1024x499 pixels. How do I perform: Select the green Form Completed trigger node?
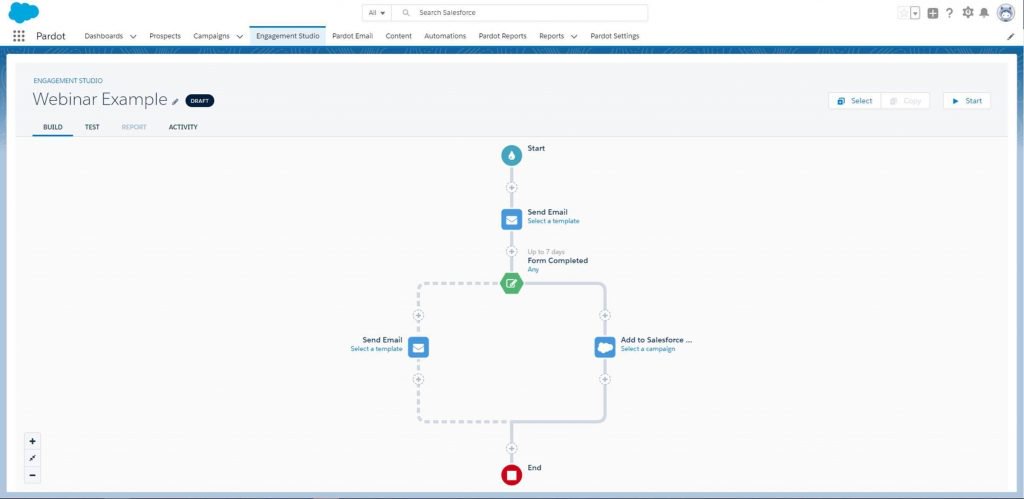[x=511, y=283]
